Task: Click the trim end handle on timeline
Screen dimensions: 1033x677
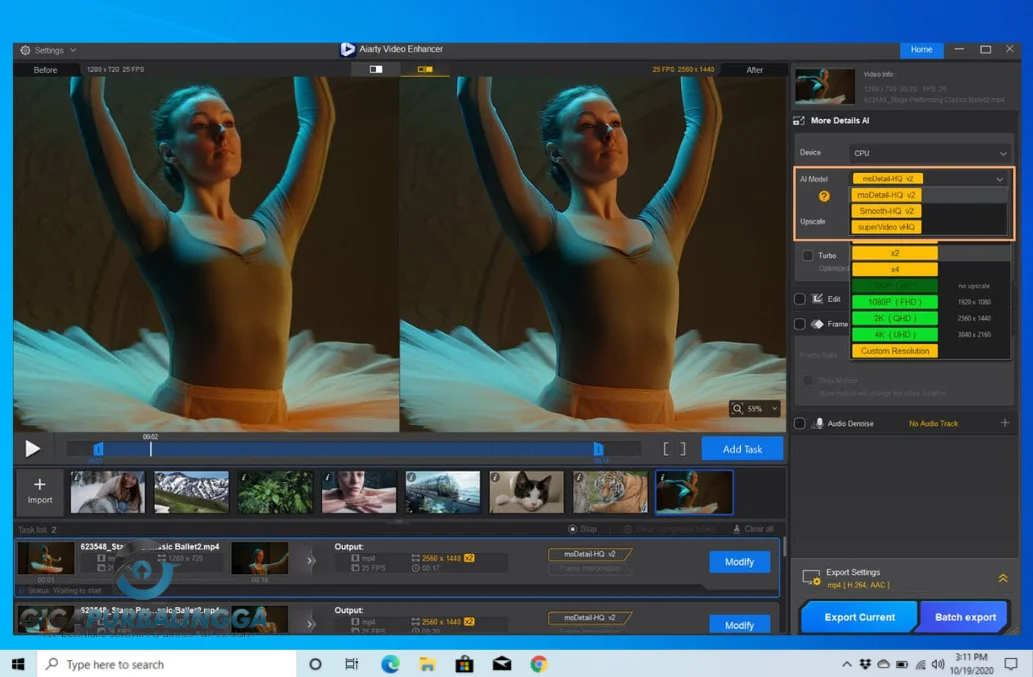Action: [x=598, y=449]
